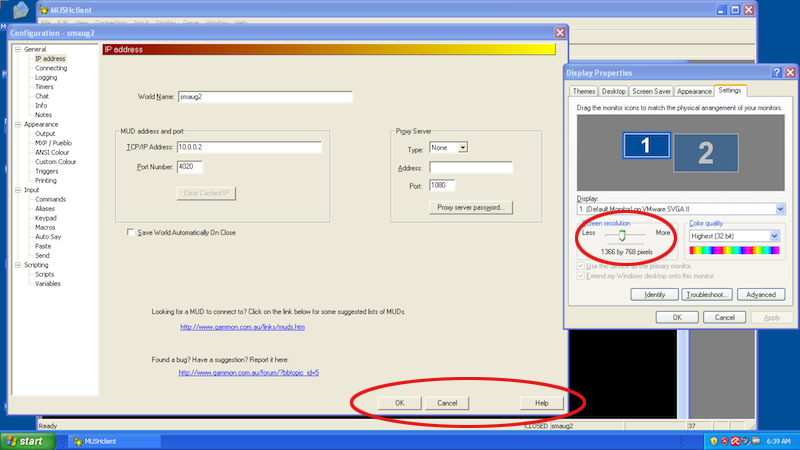
Task: Select Variables in the settings tree
Action: [47, 284]
